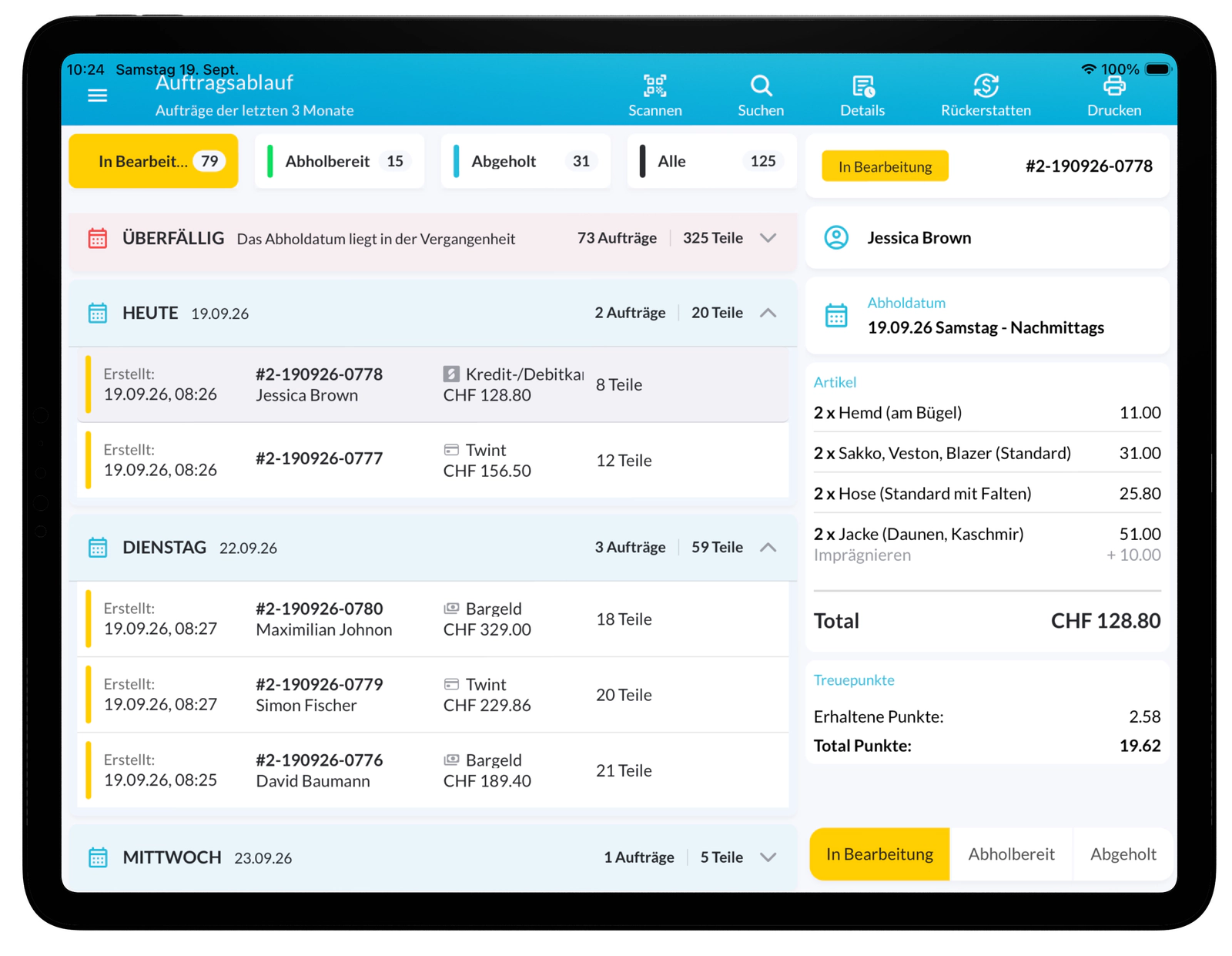Switch to the Abgeholt 31 tab

point(526,161)
